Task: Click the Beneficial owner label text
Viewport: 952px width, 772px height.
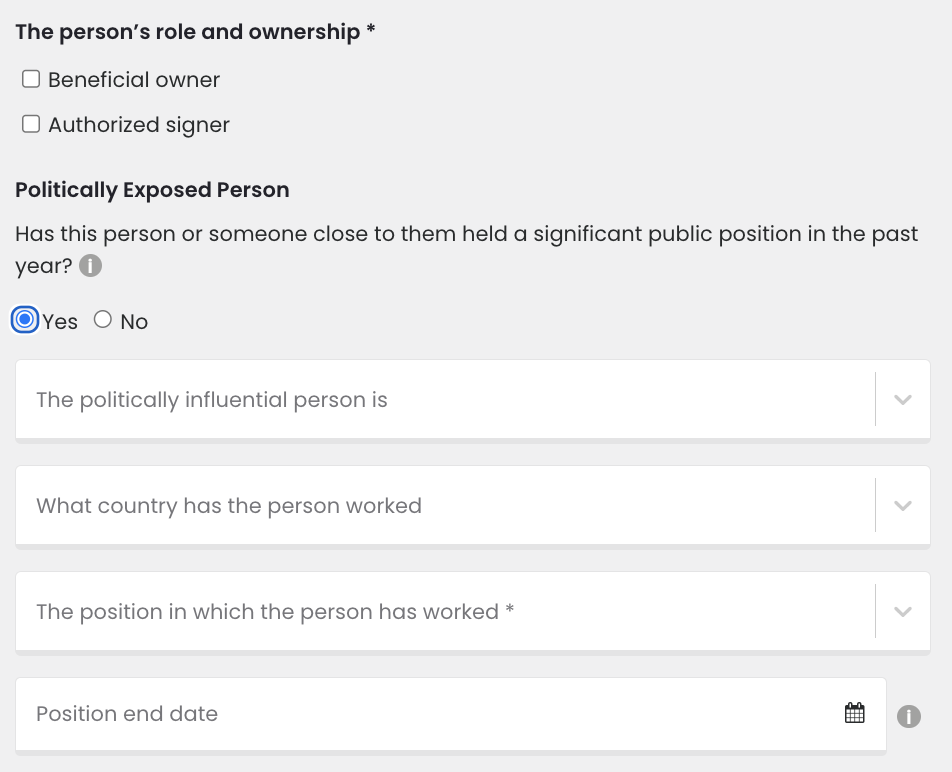Action: [134, 80]
